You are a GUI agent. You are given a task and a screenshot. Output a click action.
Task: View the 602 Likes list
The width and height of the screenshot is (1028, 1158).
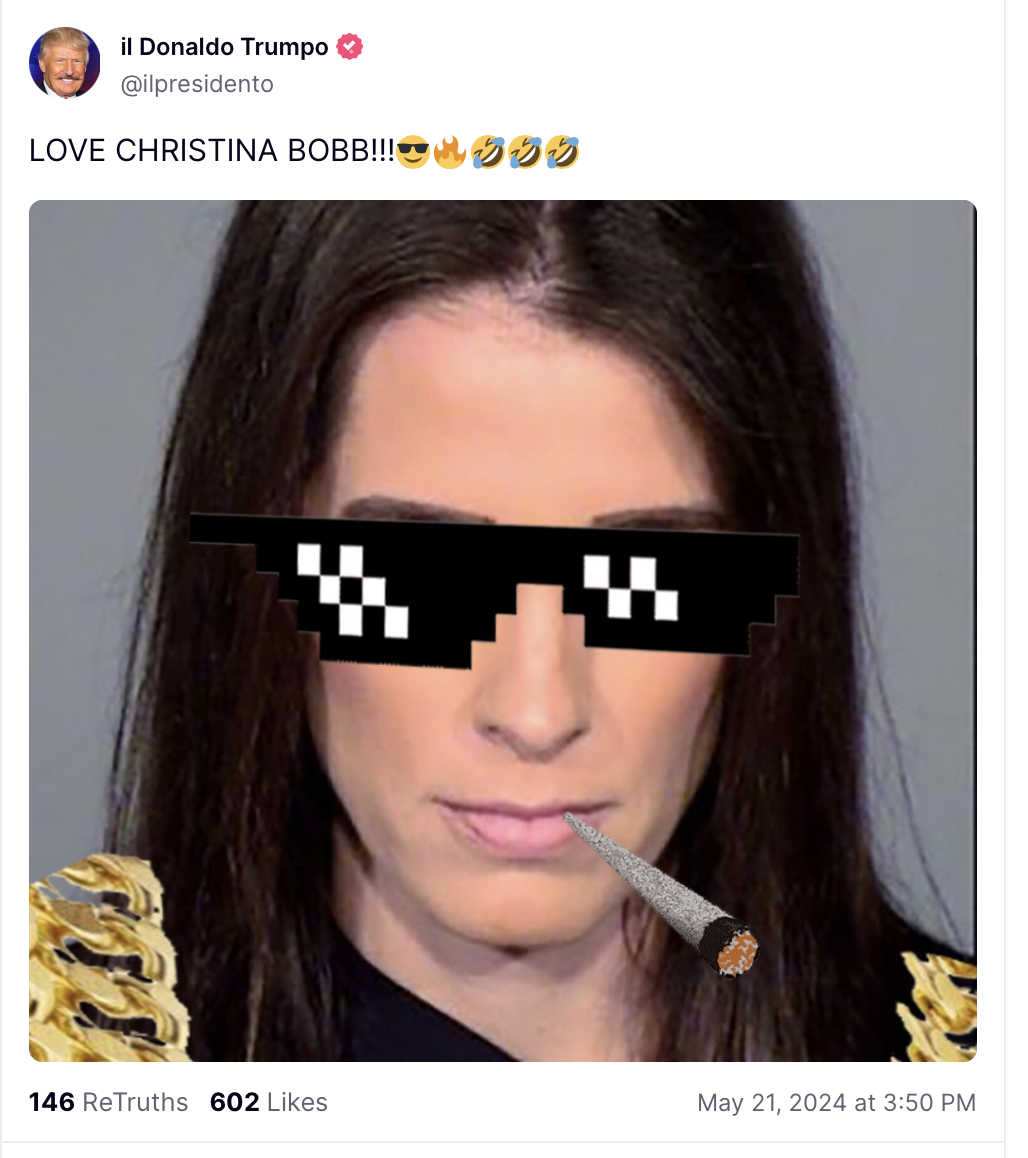pyautogui.click(x=269, y=1102)
